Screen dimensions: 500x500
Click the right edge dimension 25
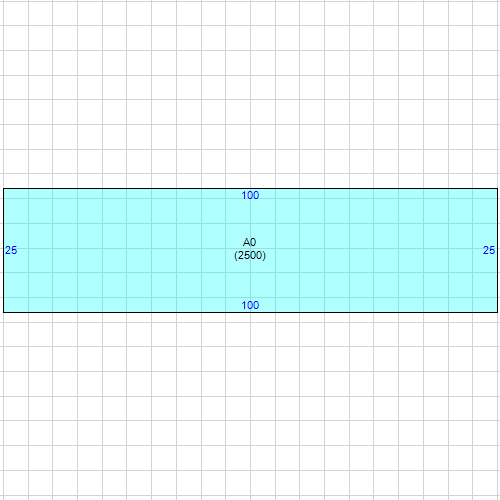[x=489, y=250]
